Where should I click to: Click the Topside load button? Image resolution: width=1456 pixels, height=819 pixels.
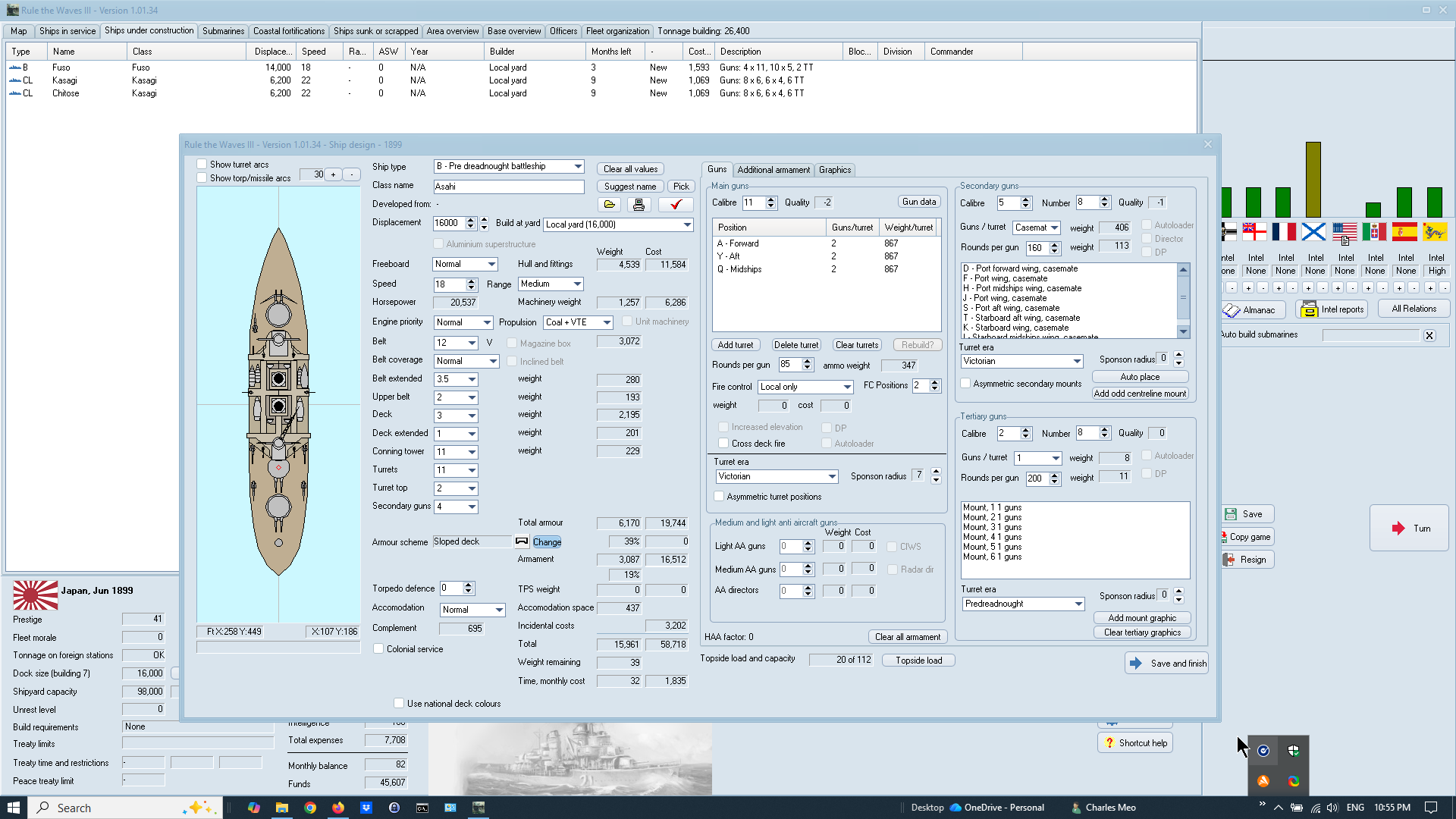919,661
